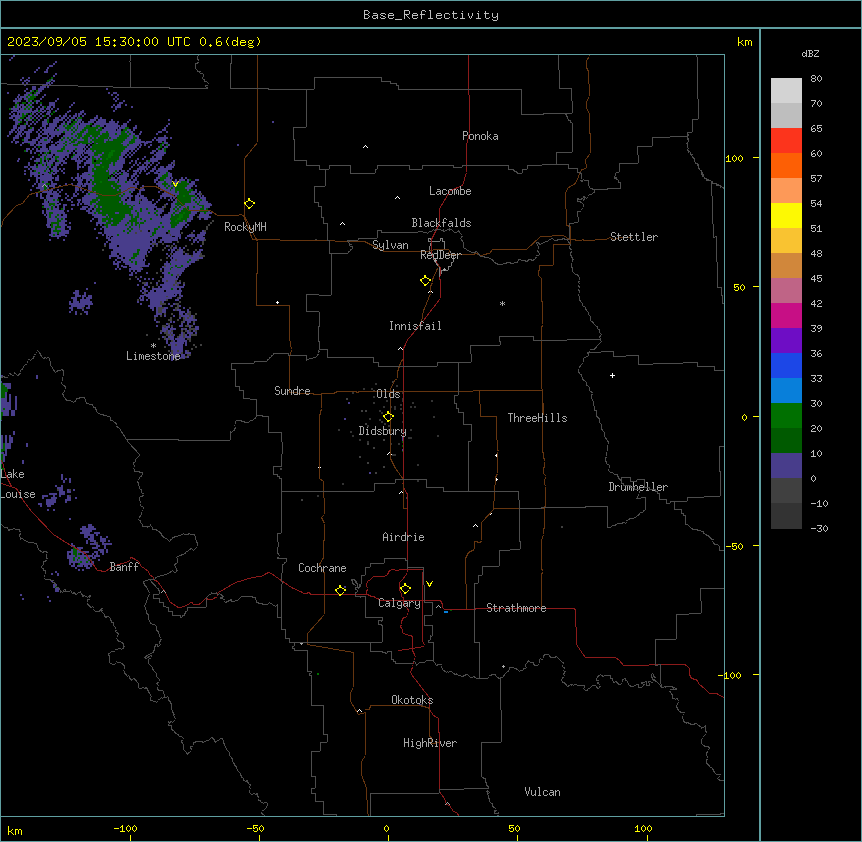Viewport: 862px width, 842px height.
Task: Click the 100 tick on the right axis
Action: tap(734, 158)
